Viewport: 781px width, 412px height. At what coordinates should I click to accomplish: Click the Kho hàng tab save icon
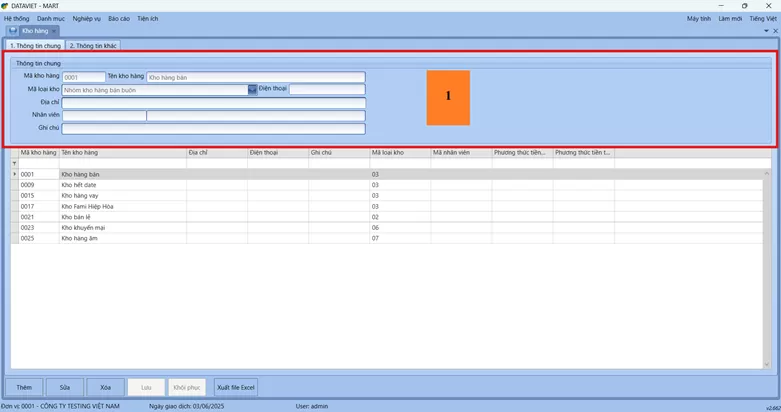click(x=12, y=31)
